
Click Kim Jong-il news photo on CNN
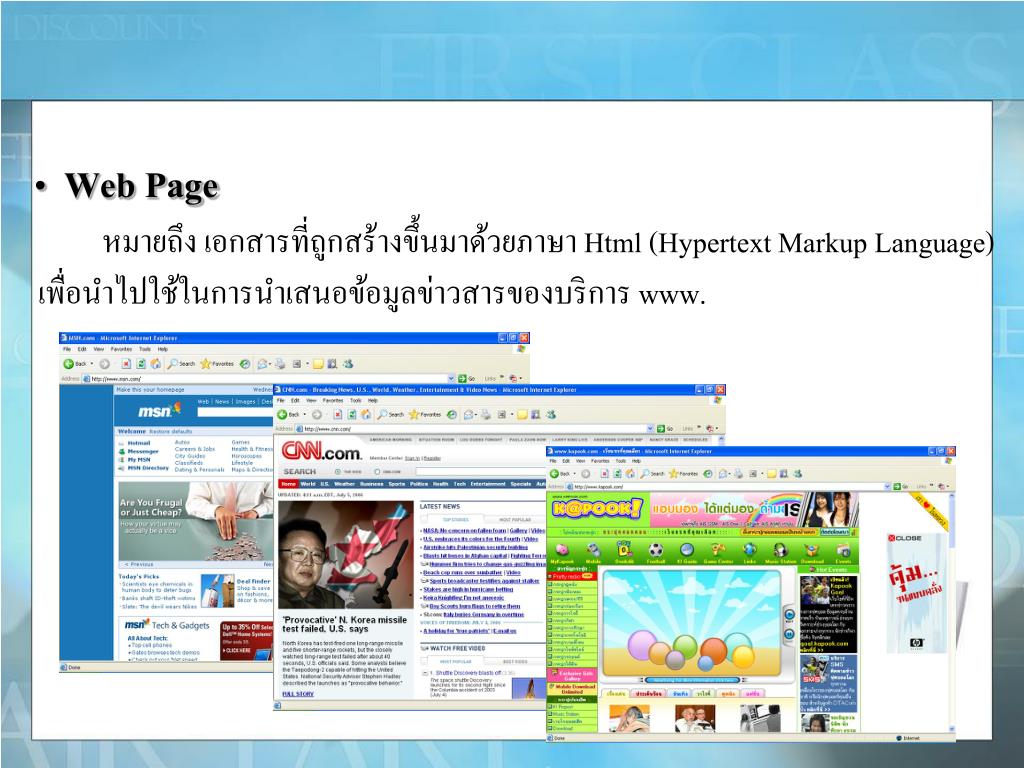coord(345,556)
